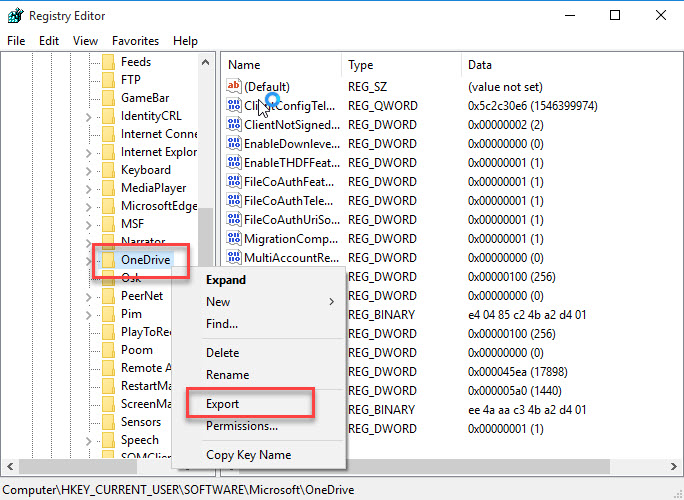Click the Pim folder icon
The width and height of the screenshot is (684, 500).
click(108, 314)
